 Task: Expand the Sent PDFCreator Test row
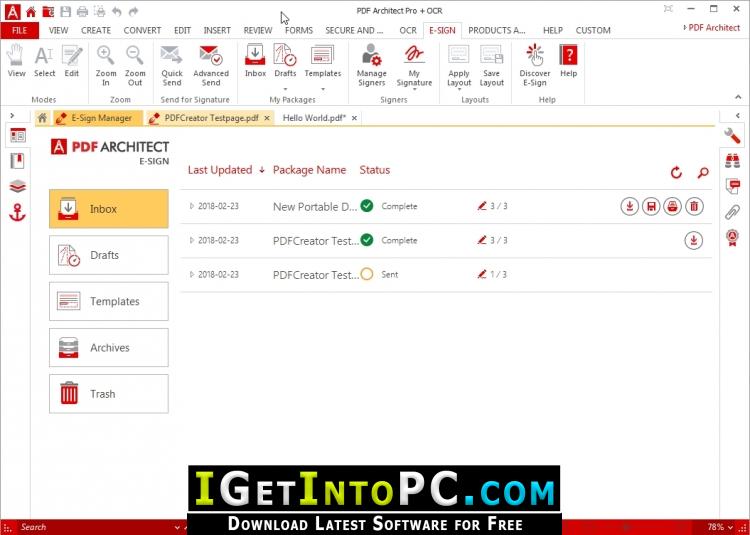[192, 274]
